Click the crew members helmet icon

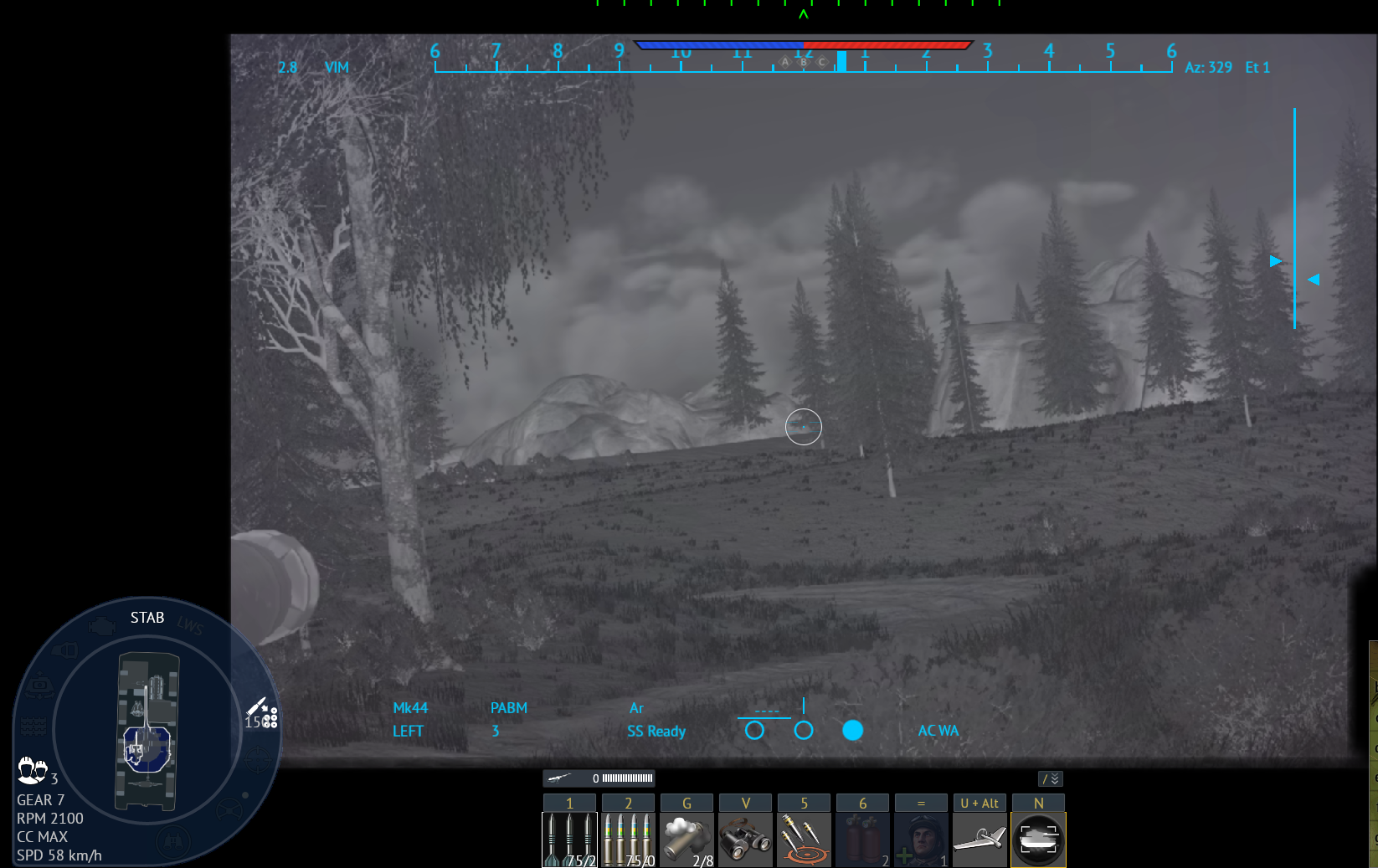(33, 768)
